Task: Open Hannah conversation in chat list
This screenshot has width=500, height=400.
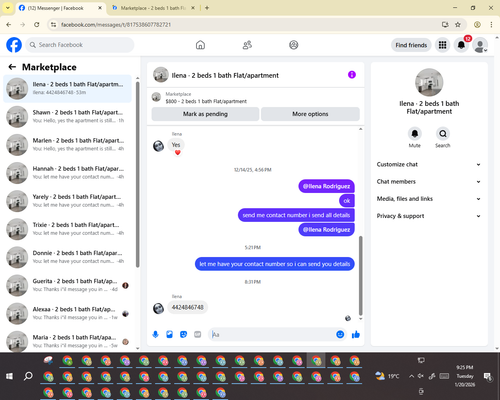Action: (x=67, y=173)
